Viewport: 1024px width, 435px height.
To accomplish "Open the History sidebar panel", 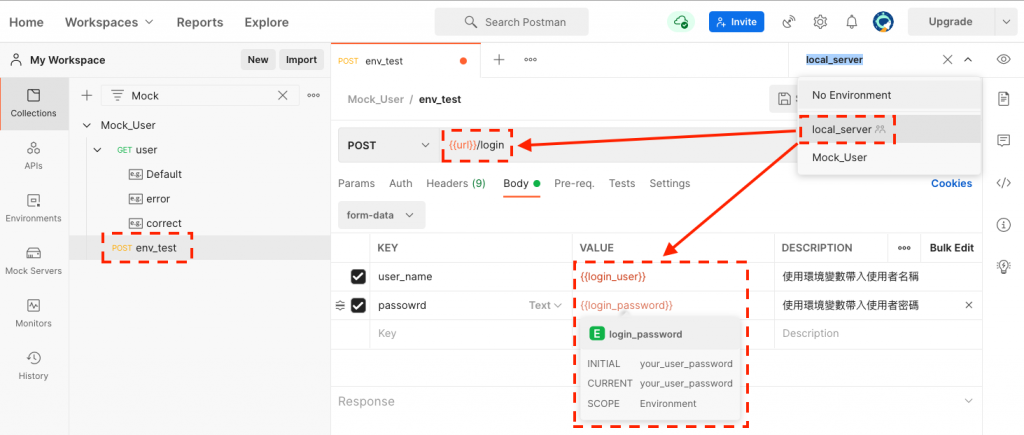I will [x=34, y=365].
